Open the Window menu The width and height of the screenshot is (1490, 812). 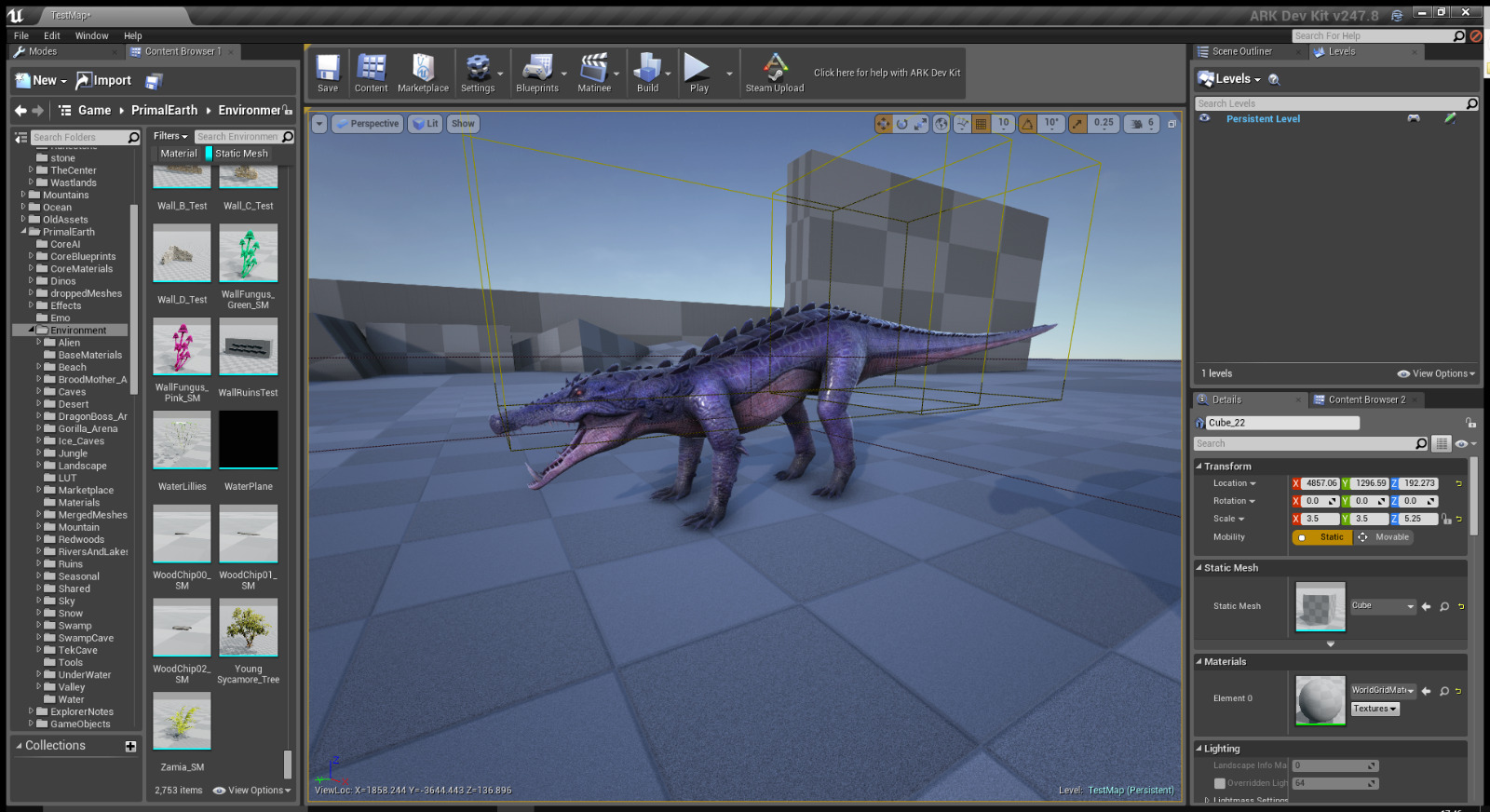[x=92, y=35]
